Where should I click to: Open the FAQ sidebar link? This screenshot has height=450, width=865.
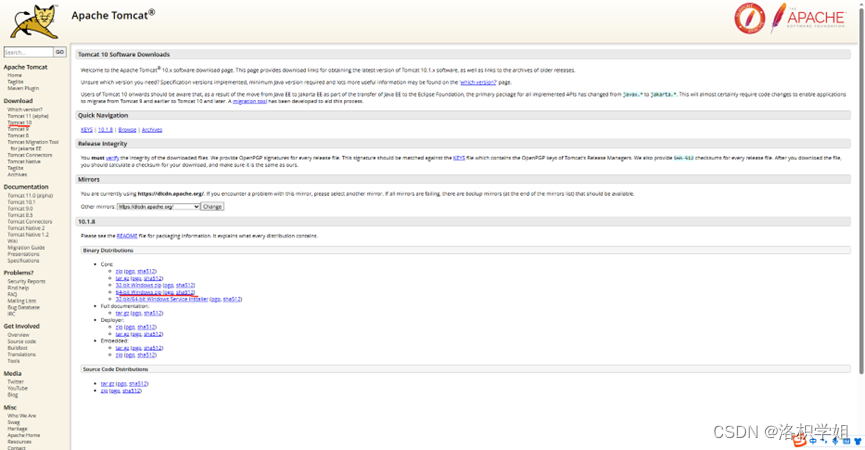pyautogui.click(x=12, y=294)
